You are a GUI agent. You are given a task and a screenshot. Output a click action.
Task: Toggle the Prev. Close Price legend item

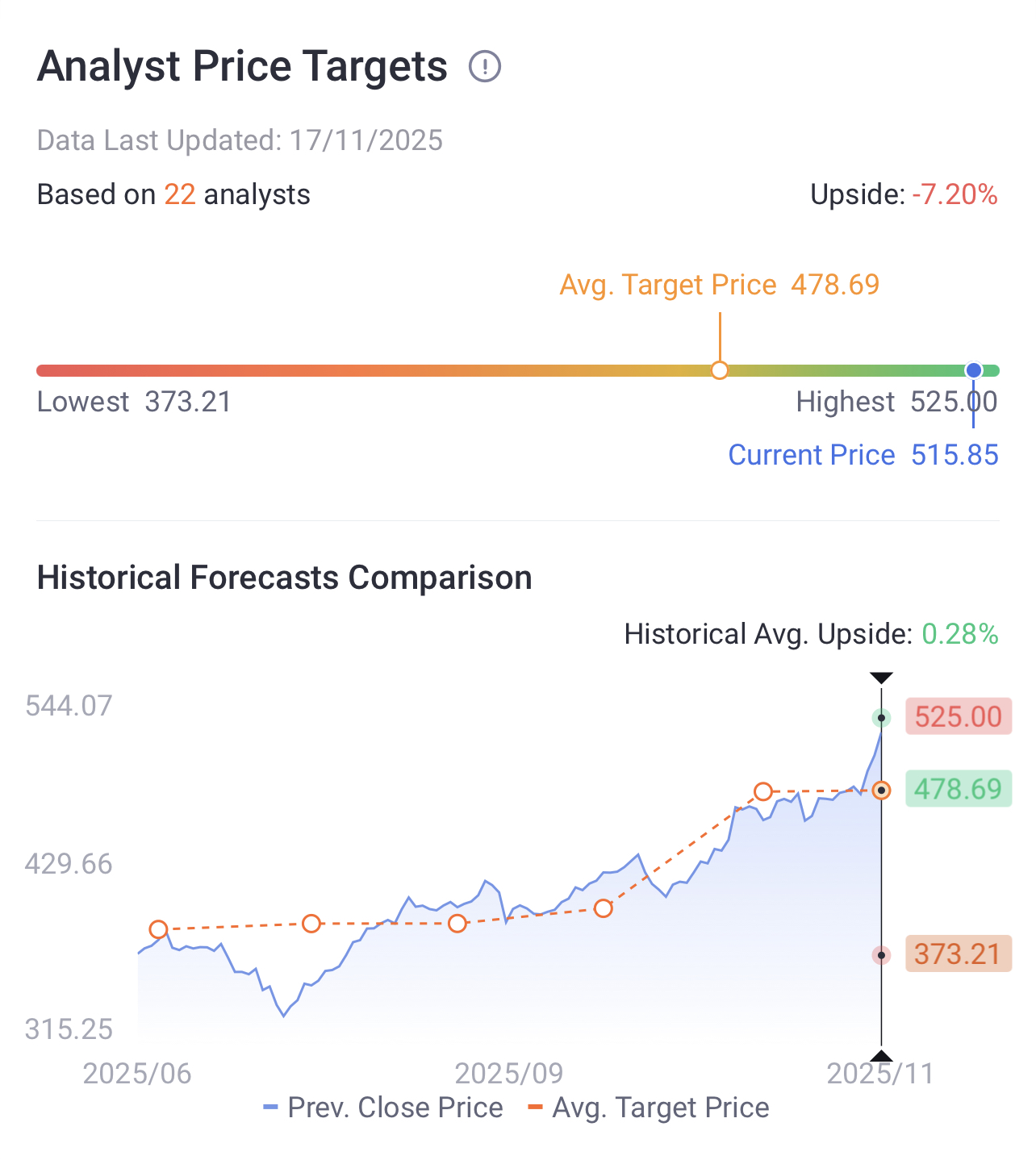click(383, 1108)
